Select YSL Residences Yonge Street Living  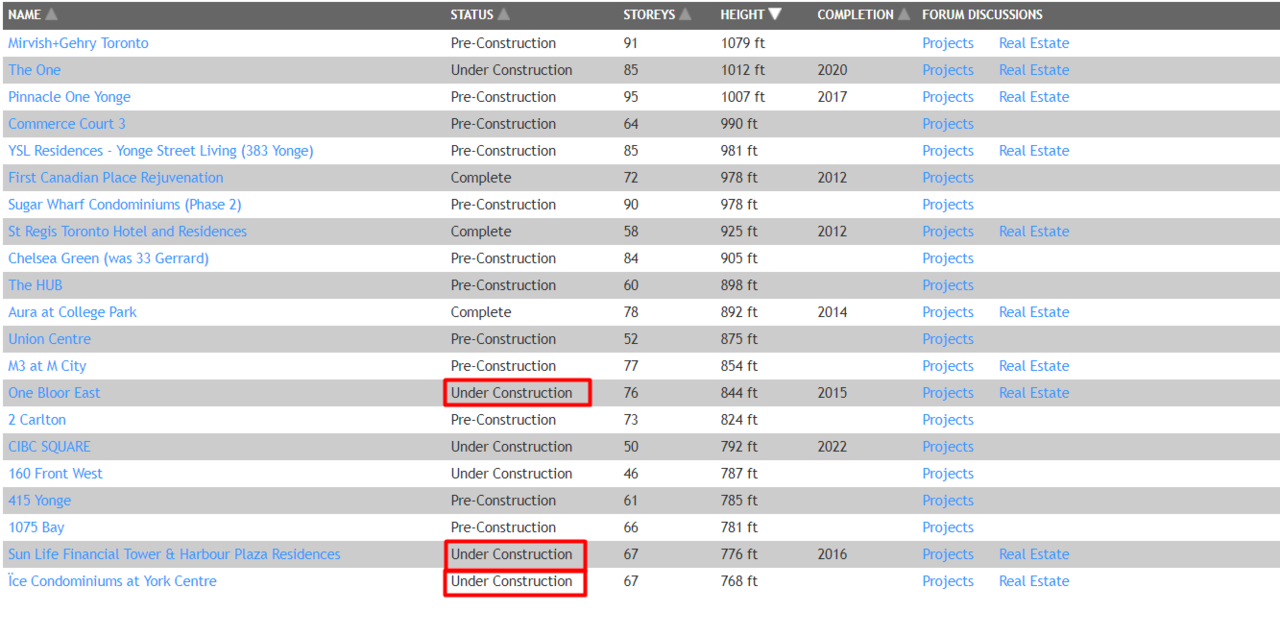coord(160,151)
